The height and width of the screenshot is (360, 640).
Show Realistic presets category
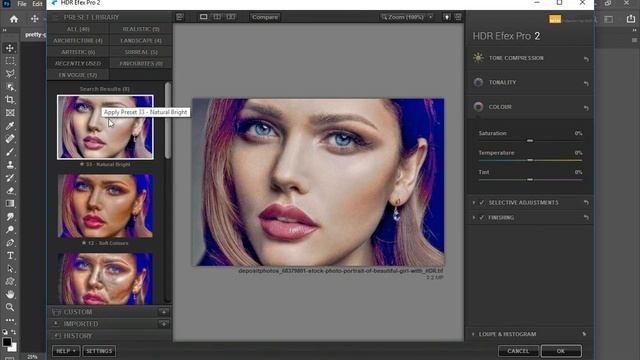tap(141, 29)
